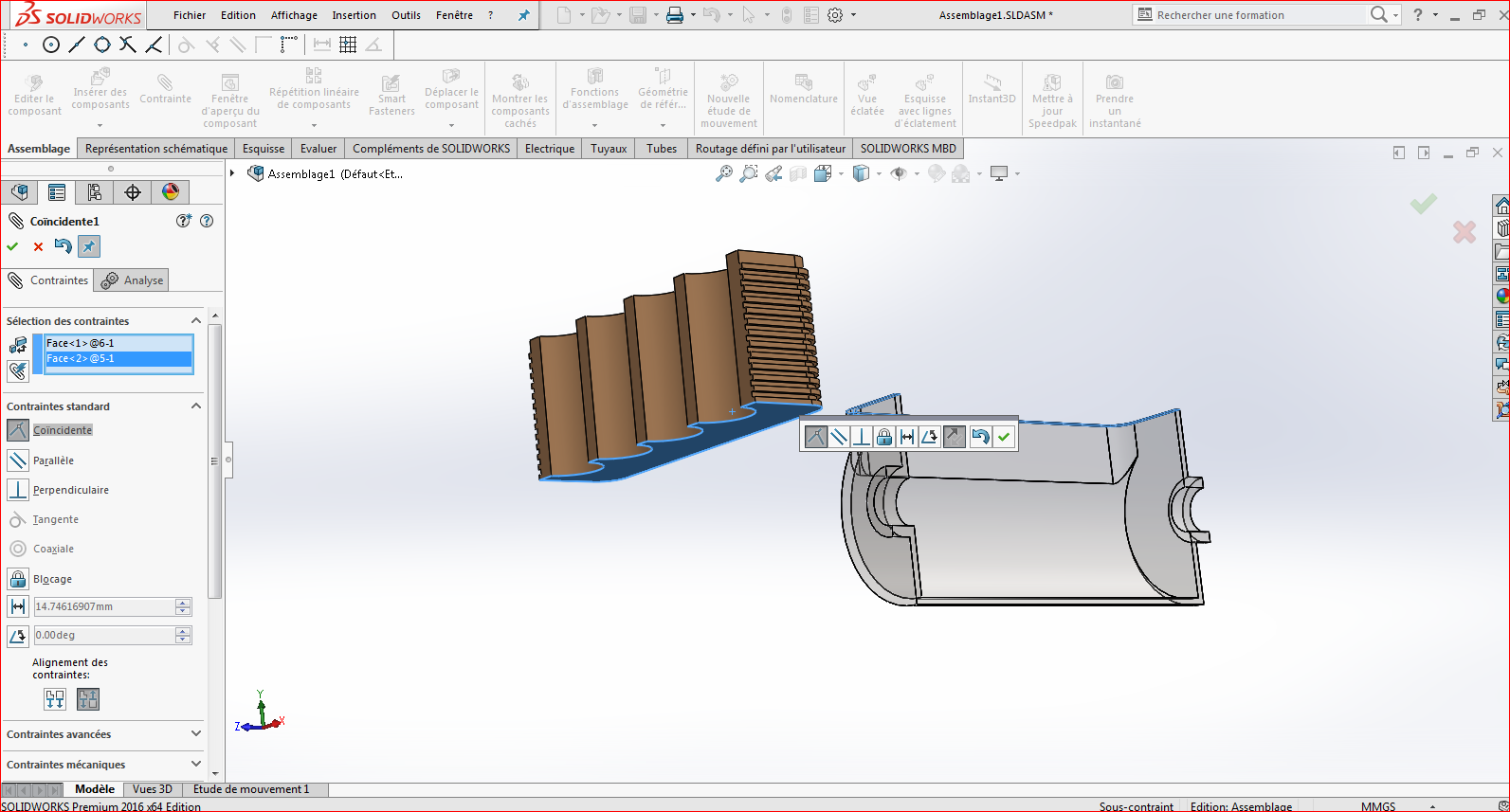Toggle the pin to keep the mate panel visible

(88, 246)
